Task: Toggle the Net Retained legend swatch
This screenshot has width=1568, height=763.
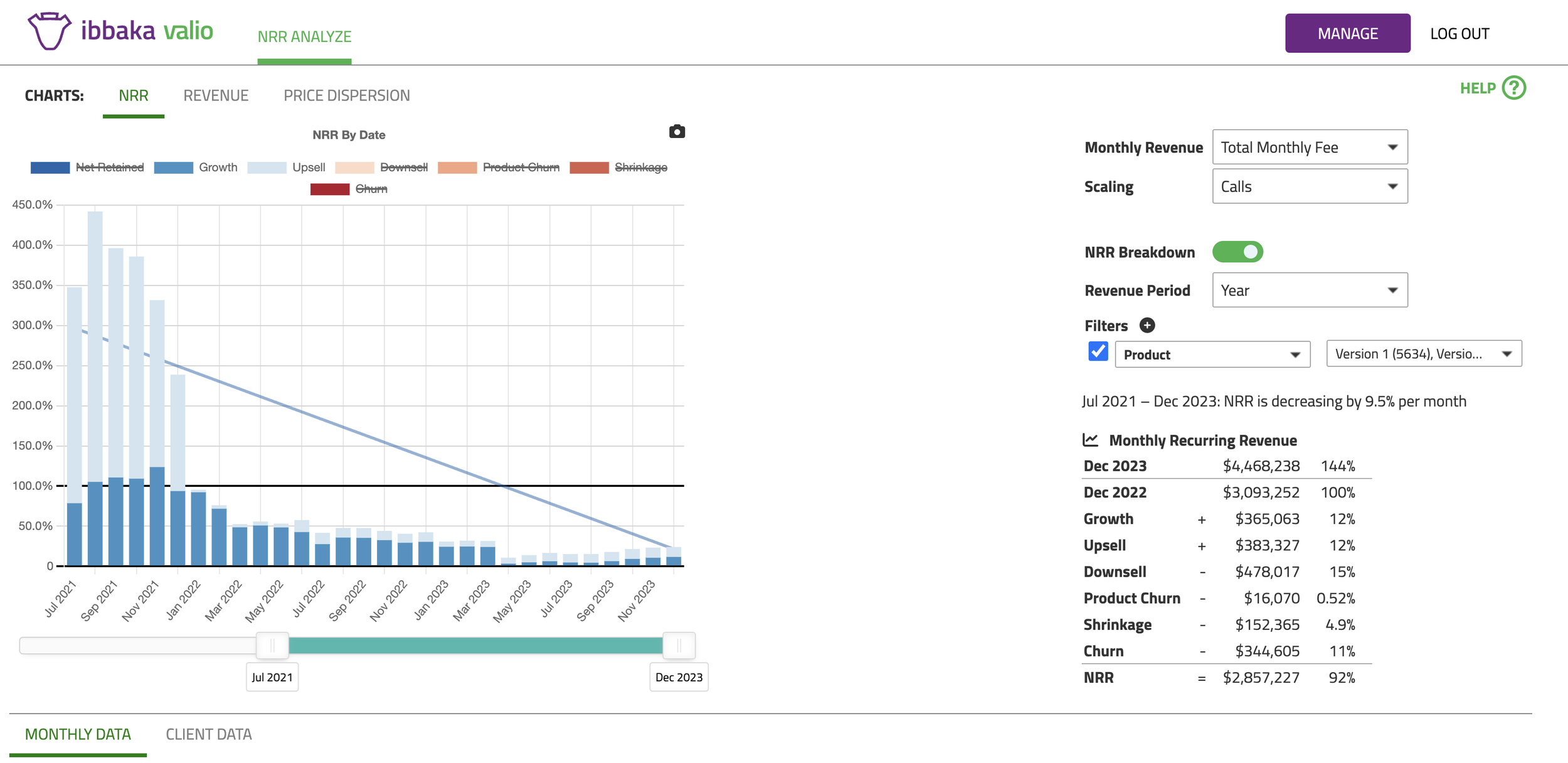Action: pos(50,168)
